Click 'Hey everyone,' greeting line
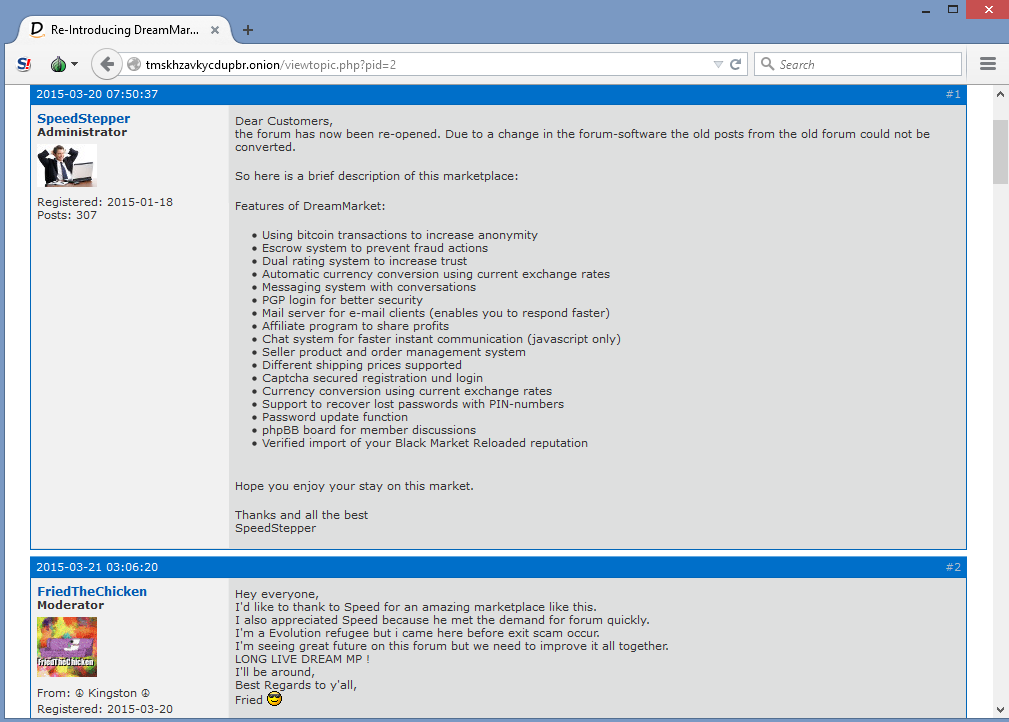 (277, 594)
